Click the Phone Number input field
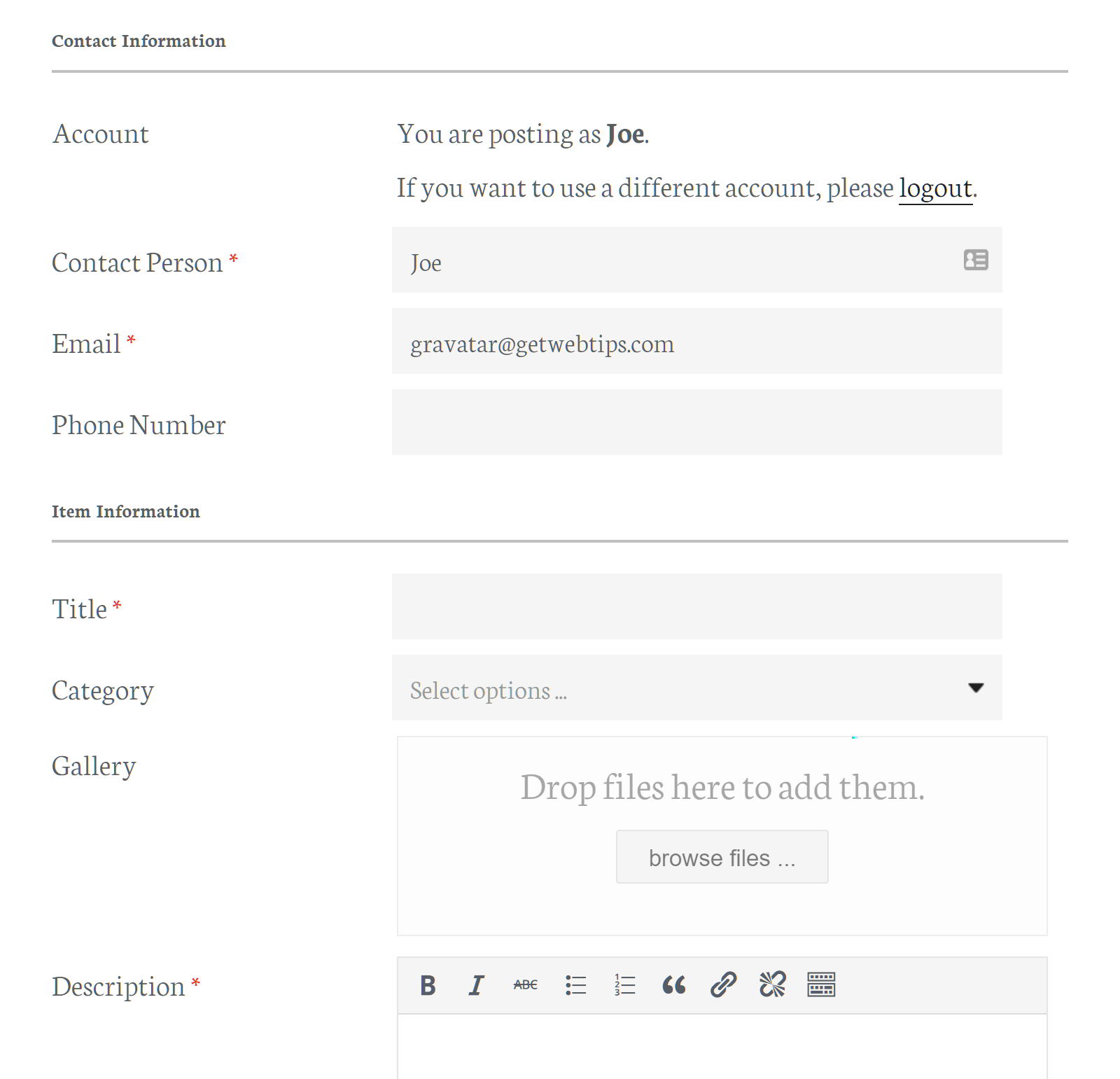The height and width of the screenshot is (1079, 1120). coord(696,422)
